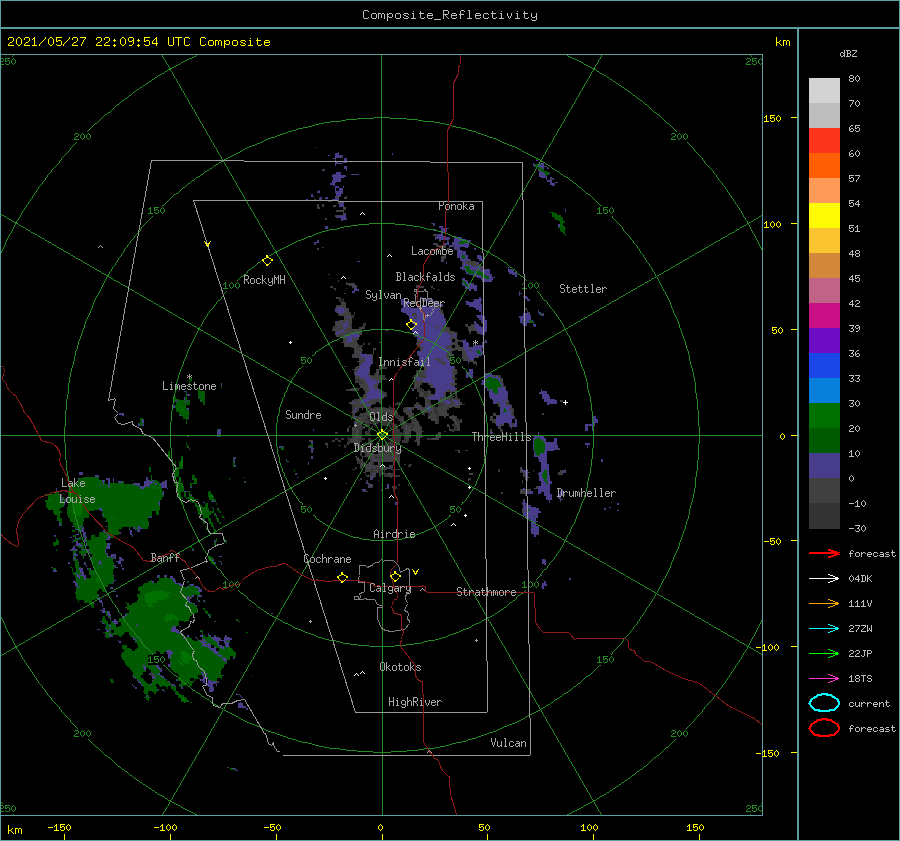Select the cyan current ellipse icon

824,703
